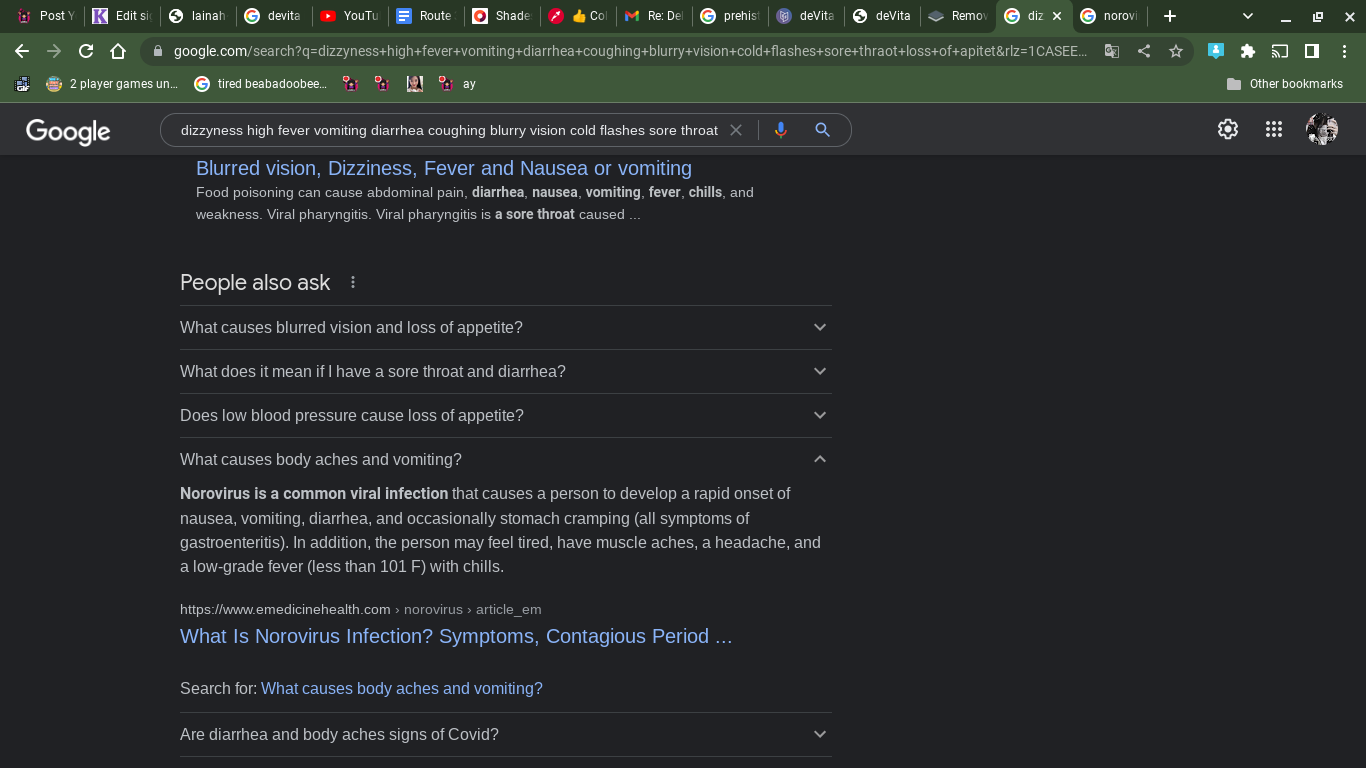The width and height of the screenshot is (1366, 768).
Task: Collapse 'What causes body aches and vomiting?'
Action: [x=506, y=459]
